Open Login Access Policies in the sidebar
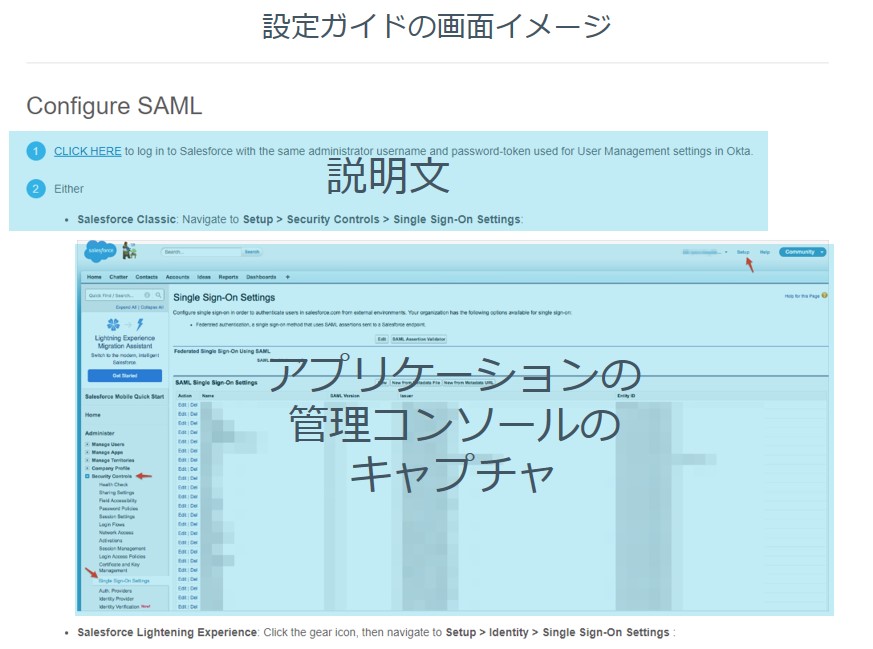This screenshot has width=873, height=649. (x=122, y=556)
